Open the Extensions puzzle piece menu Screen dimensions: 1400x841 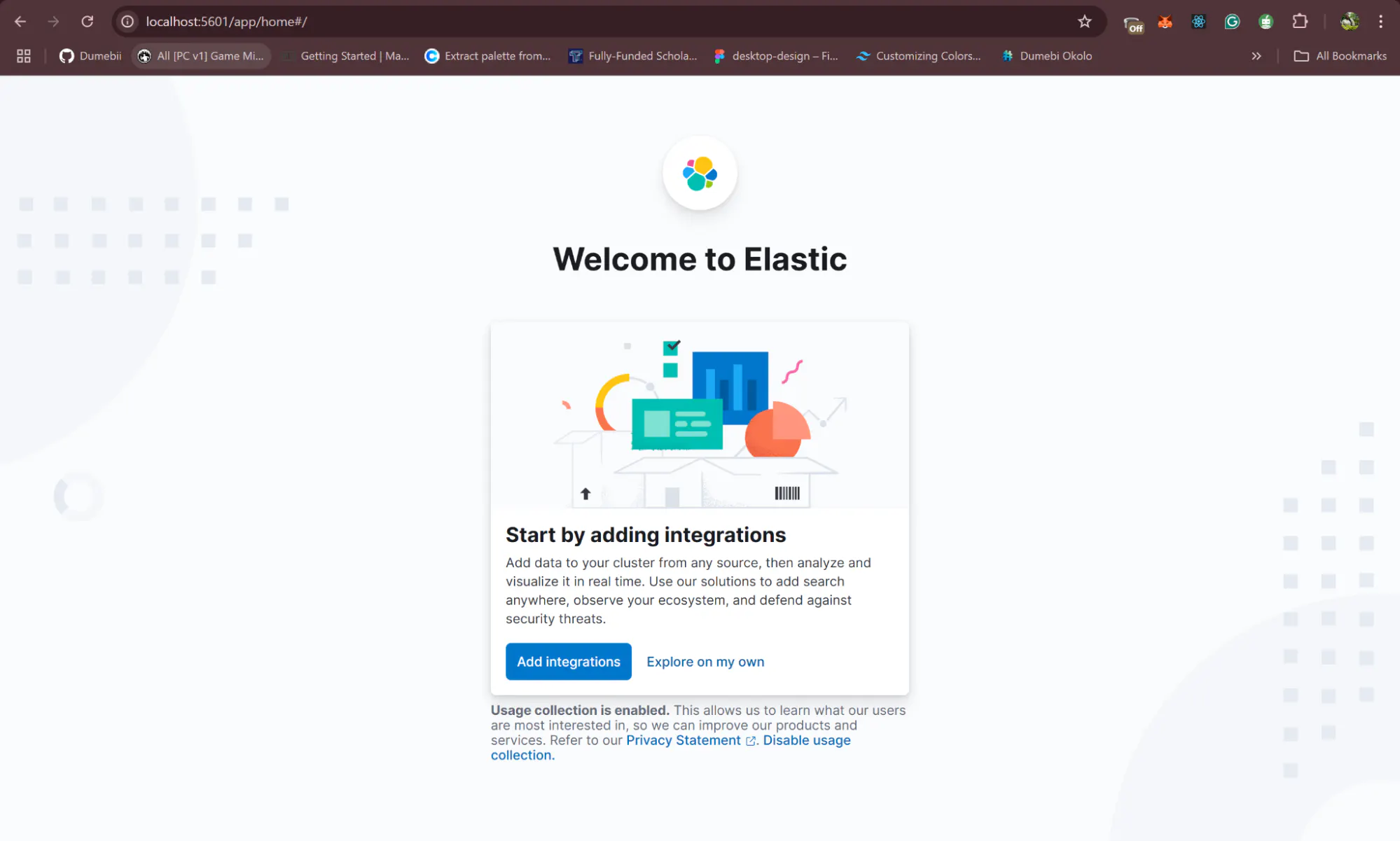[x=1300, y=22]
